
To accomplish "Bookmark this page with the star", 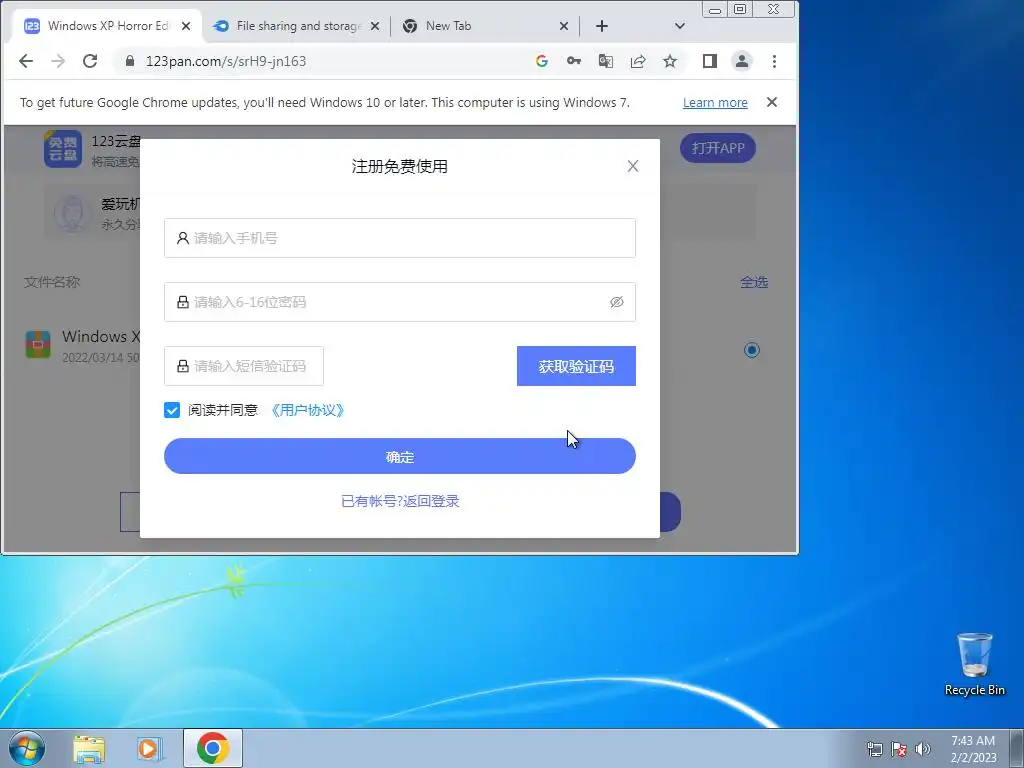I will pyautogui.click(x=670, y=61).
